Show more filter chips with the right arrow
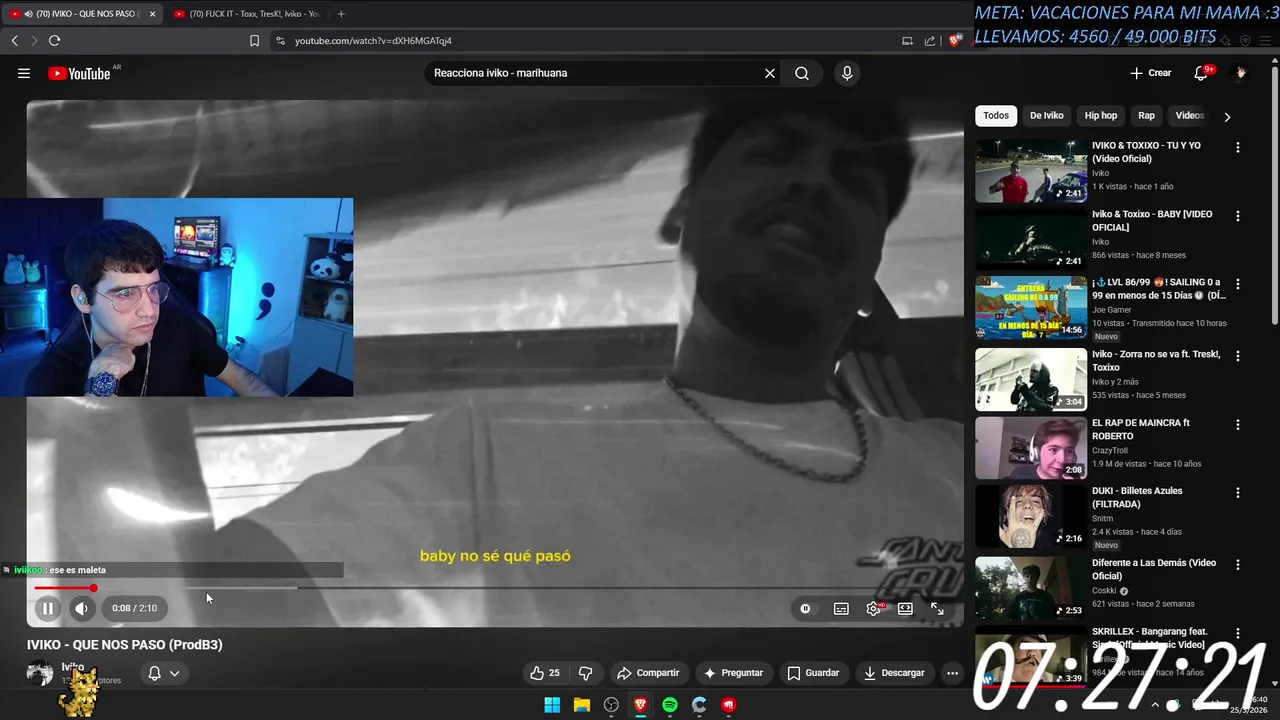Viewport: 1280px width, 720px height. (x=1227, y=116)
